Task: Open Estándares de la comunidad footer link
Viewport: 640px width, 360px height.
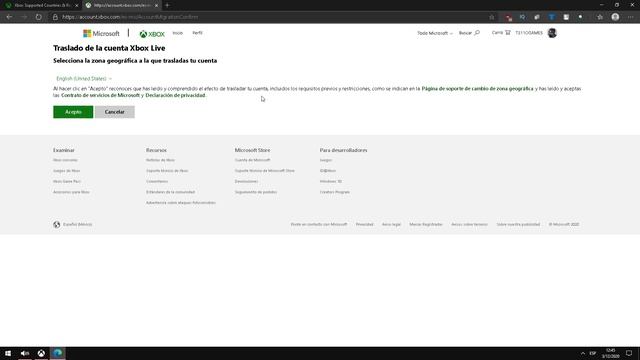Action: (171, 192)
